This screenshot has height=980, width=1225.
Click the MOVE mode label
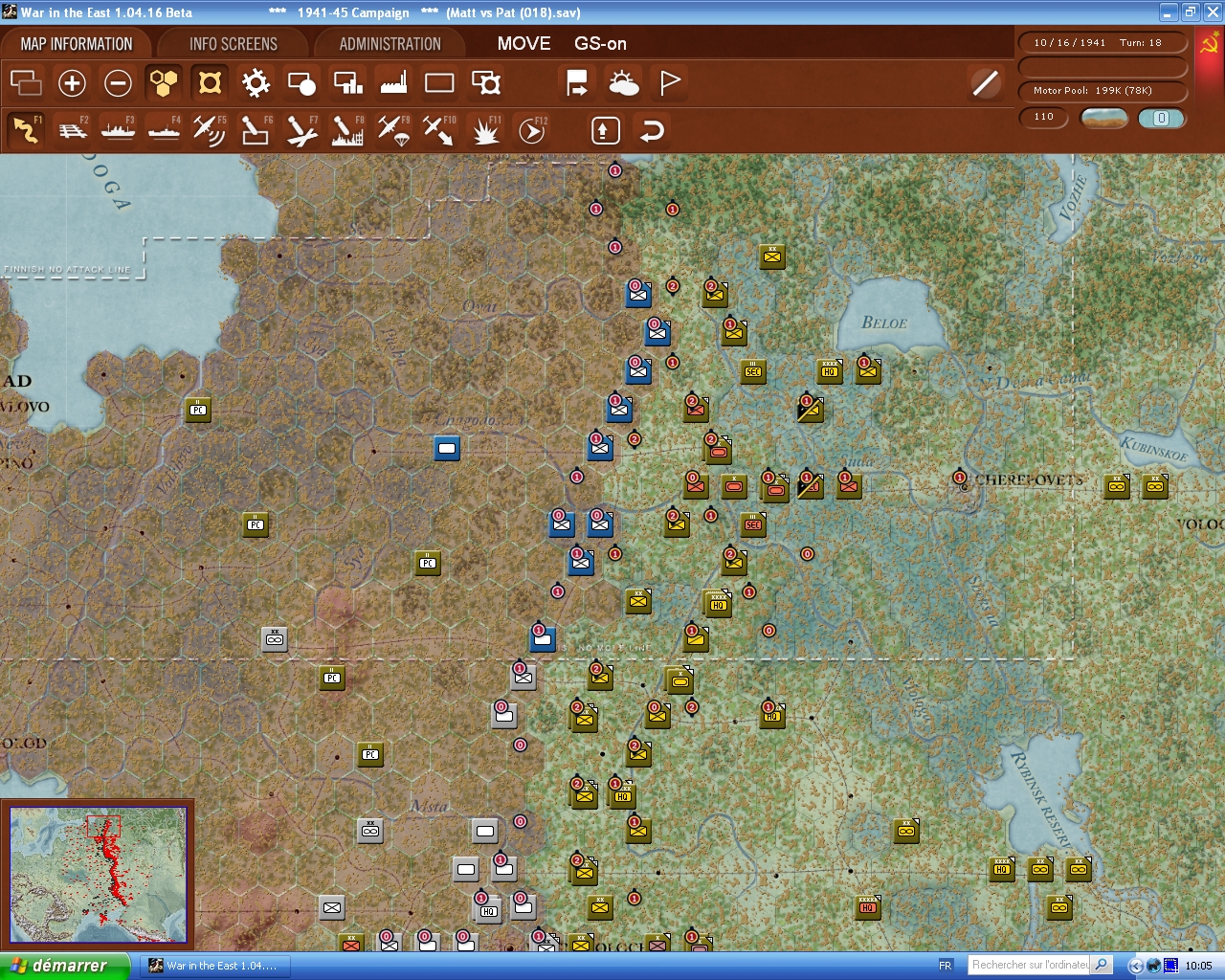tap(523, 44)
